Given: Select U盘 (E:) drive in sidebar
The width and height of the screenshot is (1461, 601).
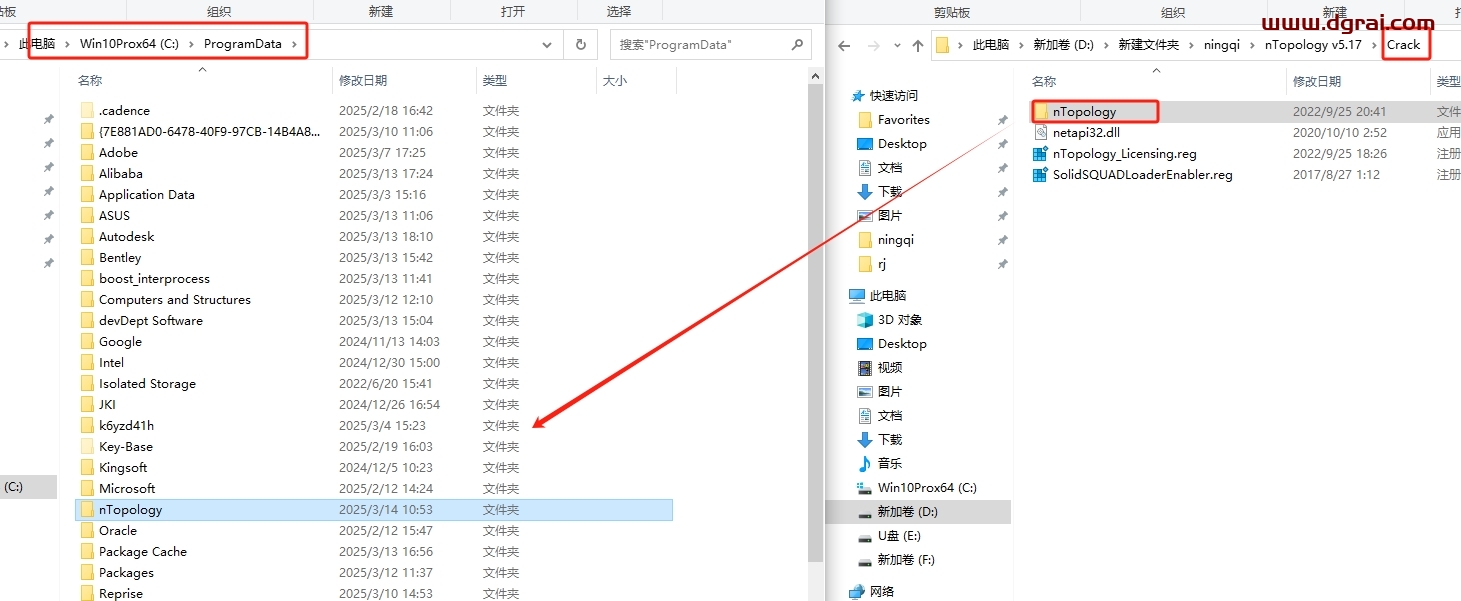Looking at the screenshot, I should [899, 536].
